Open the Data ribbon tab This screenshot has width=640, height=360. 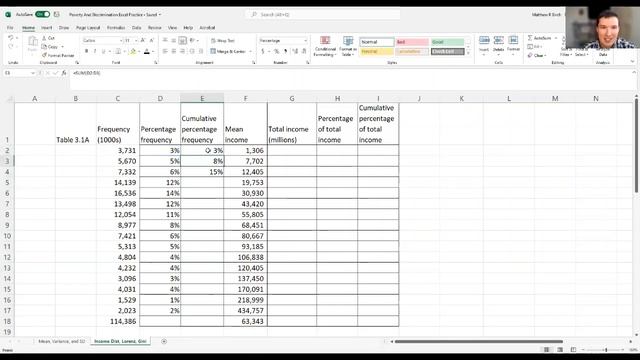(136, 28)
